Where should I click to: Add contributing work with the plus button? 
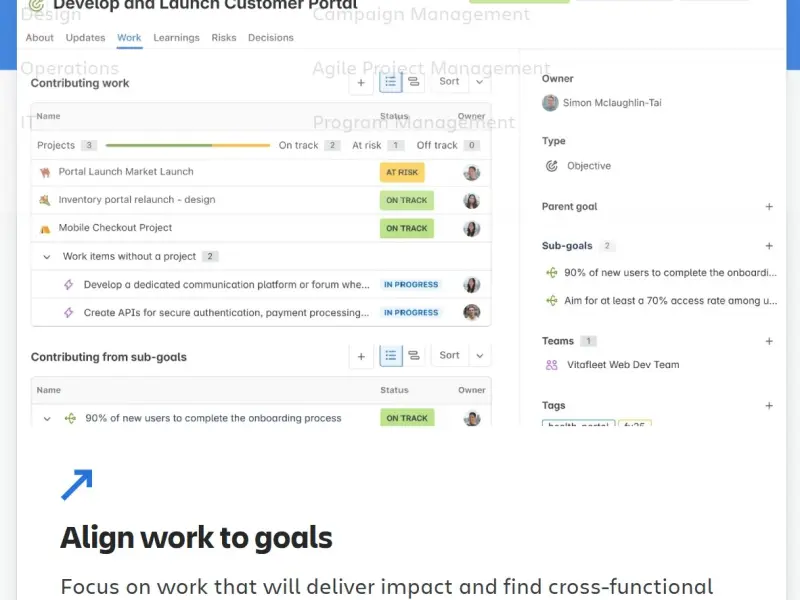coord(361,82)
